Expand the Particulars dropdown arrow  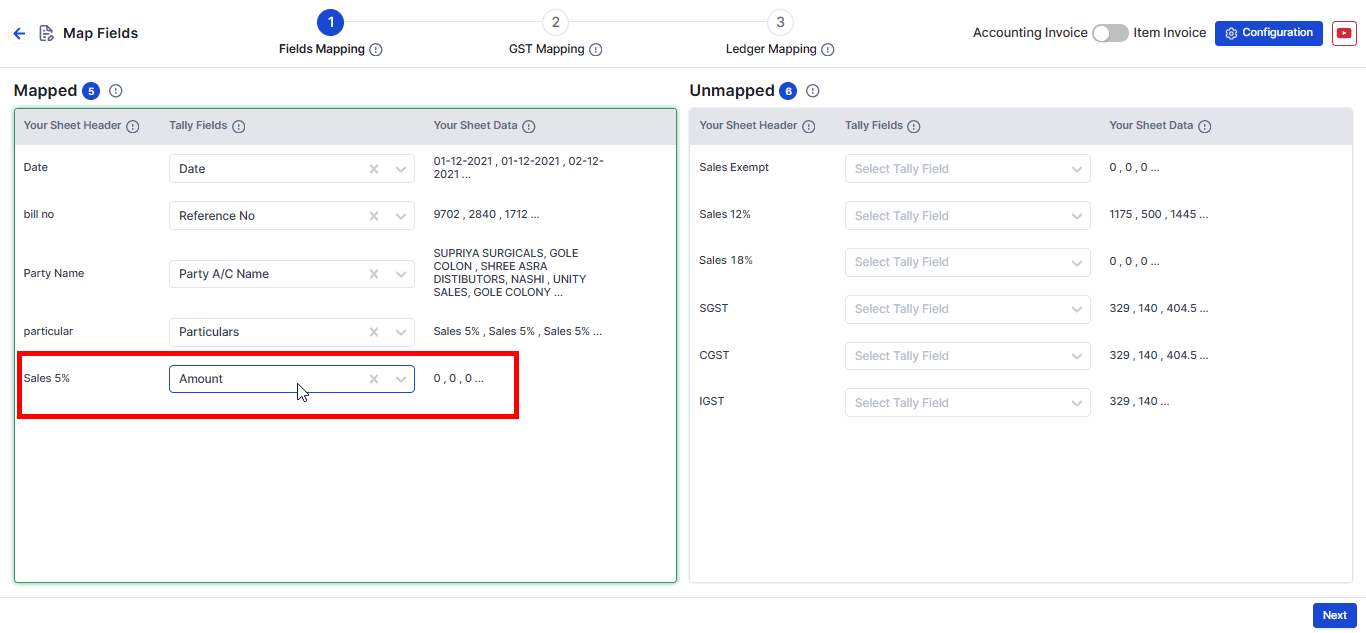(401, 332)
